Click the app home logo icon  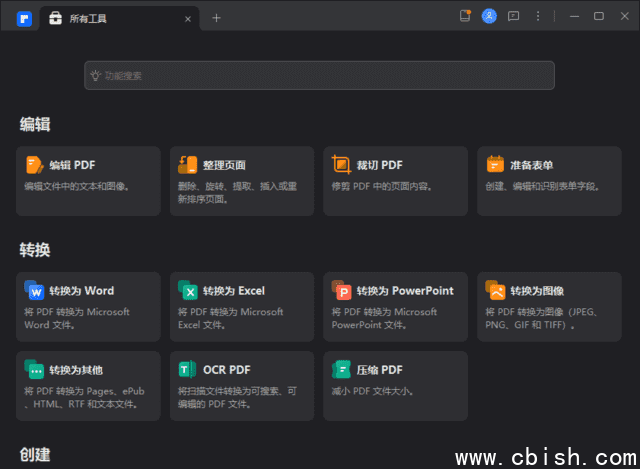[x=24, y=17]
